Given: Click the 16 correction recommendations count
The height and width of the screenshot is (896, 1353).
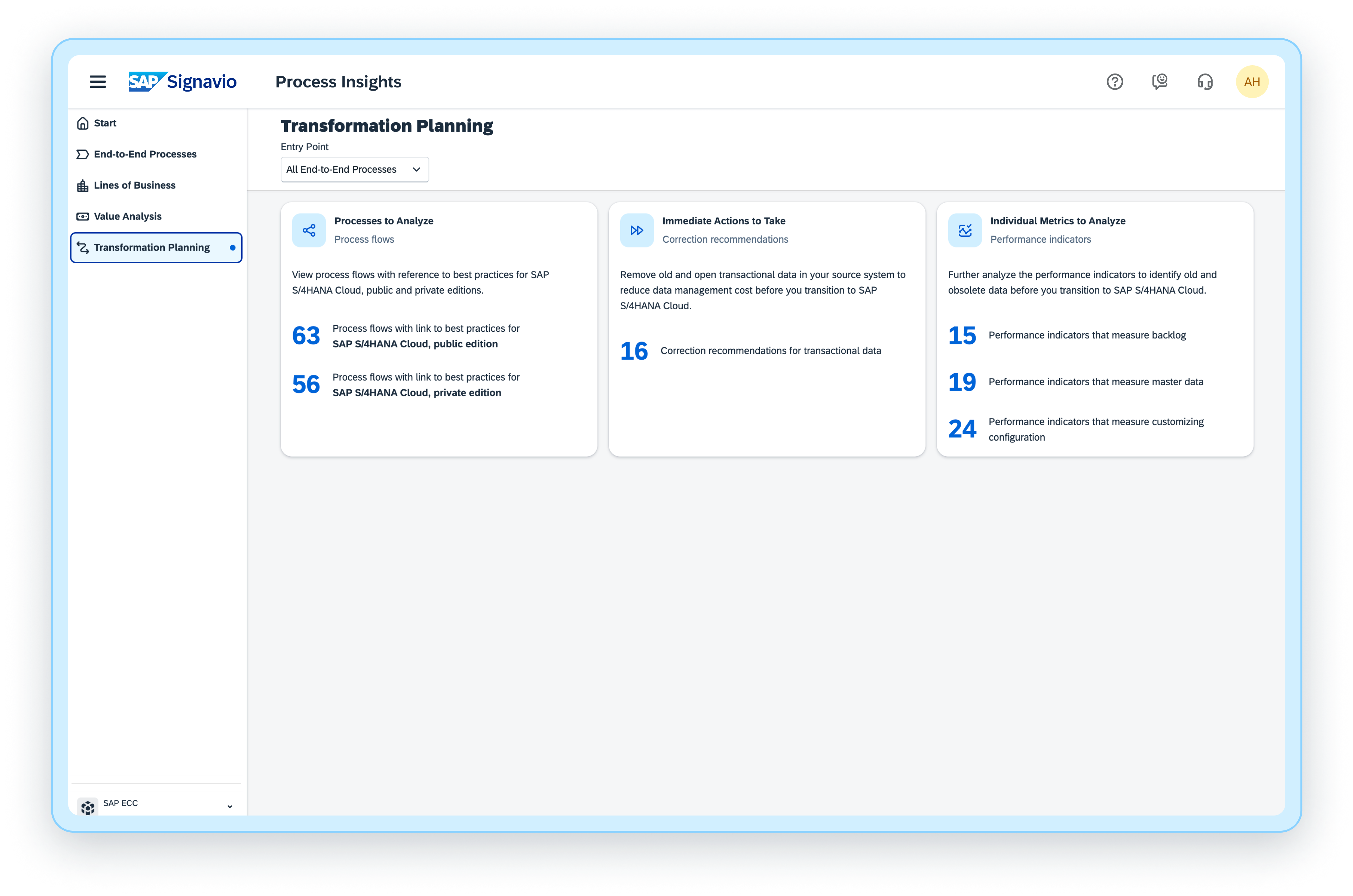Looking at the screenshot, I should point(634,350).
